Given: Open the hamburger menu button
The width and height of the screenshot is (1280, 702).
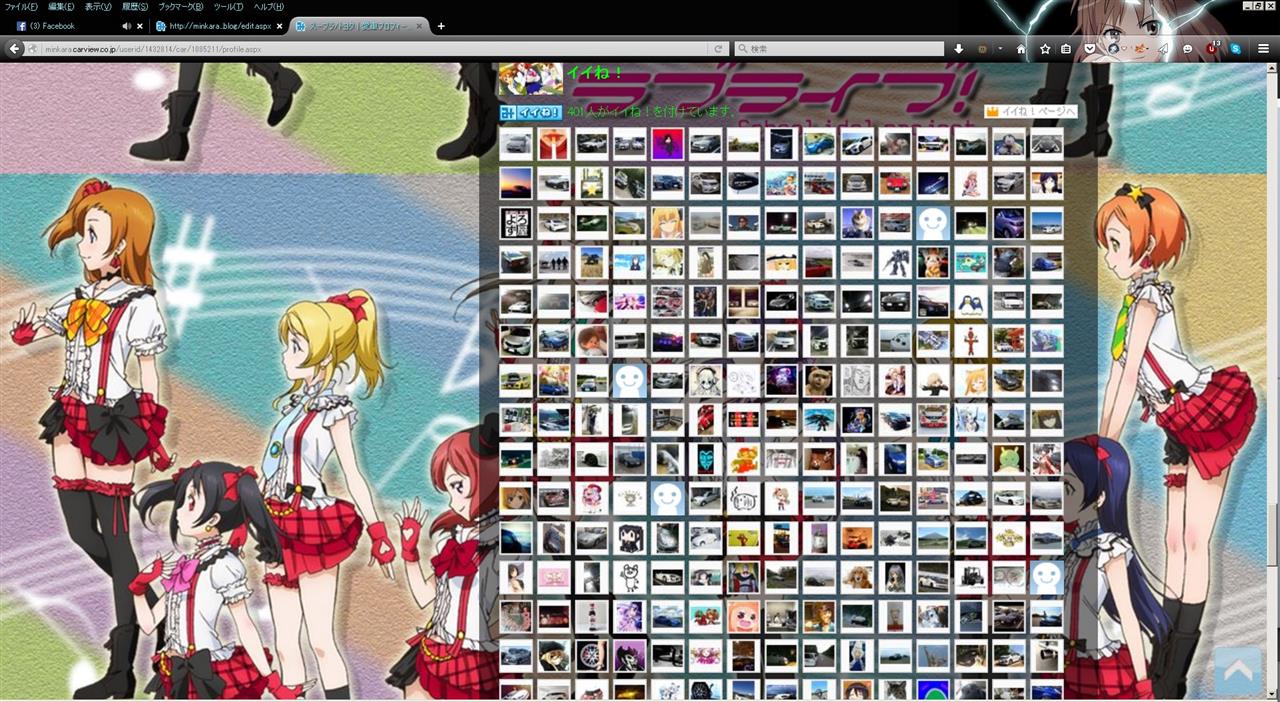Looking at the screenshot, I should (1263, 48).
